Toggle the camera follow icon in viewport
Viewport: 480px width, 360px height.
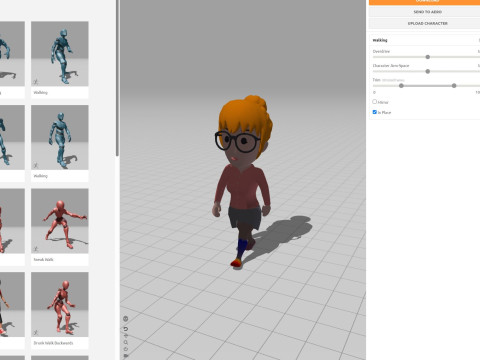pyautogui.click(x=126, y=356)
